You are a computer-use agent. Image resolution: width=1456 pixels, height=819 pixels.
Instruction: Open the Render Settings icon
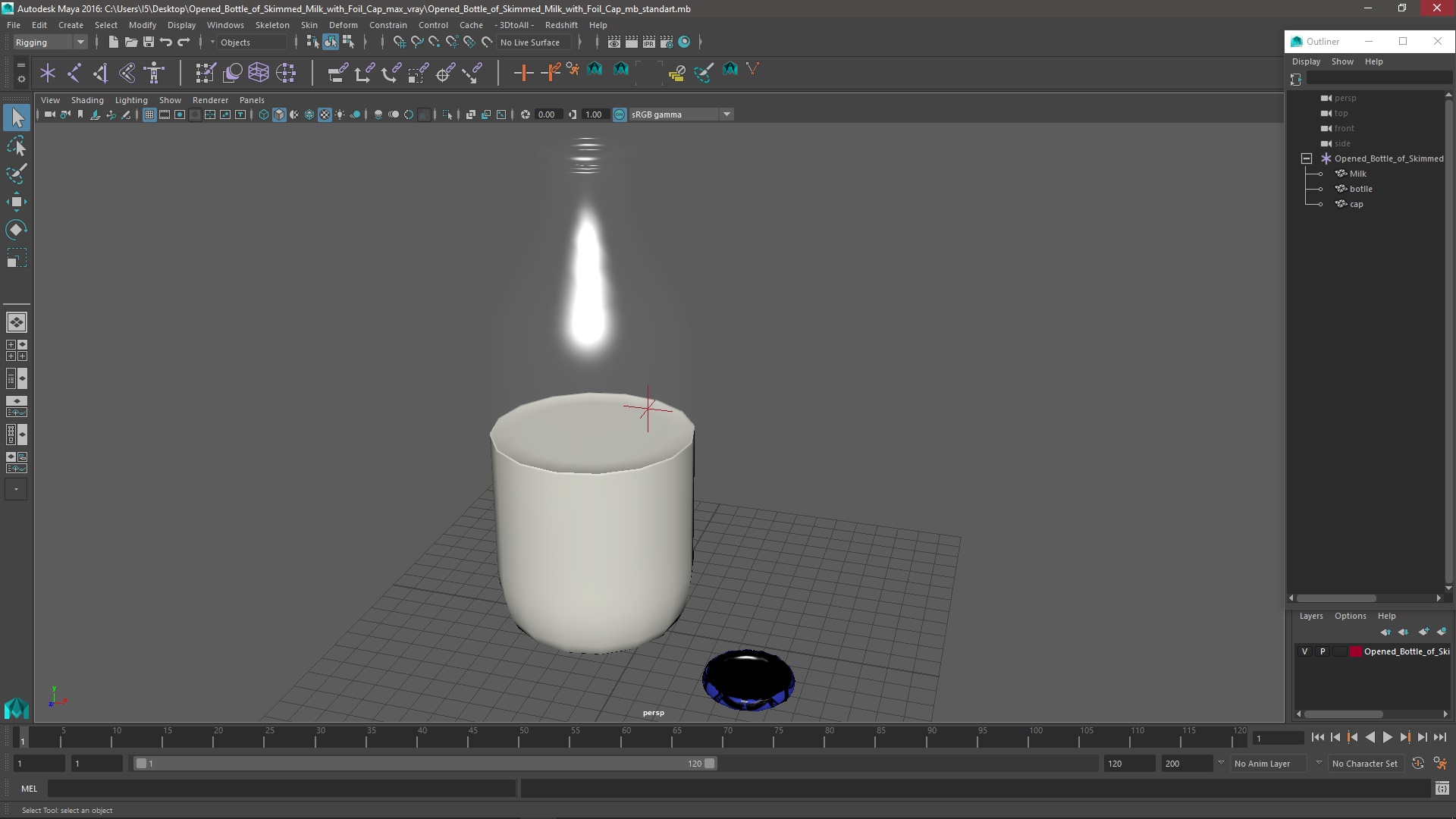pyautogui.click(x=667, y=42)
